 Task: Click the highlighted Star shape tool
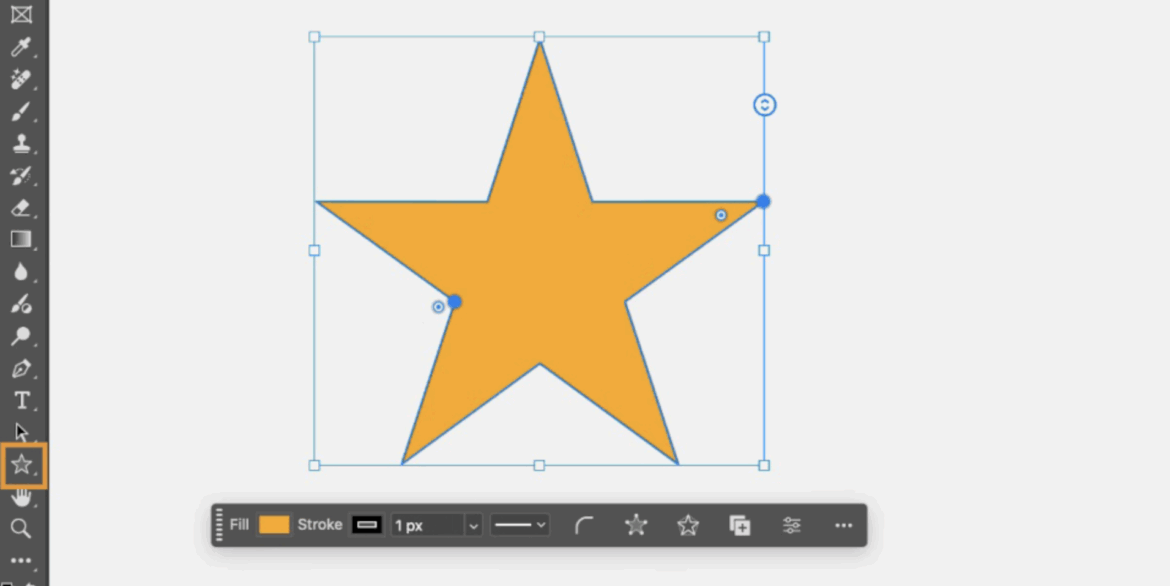tap(21, 464)
